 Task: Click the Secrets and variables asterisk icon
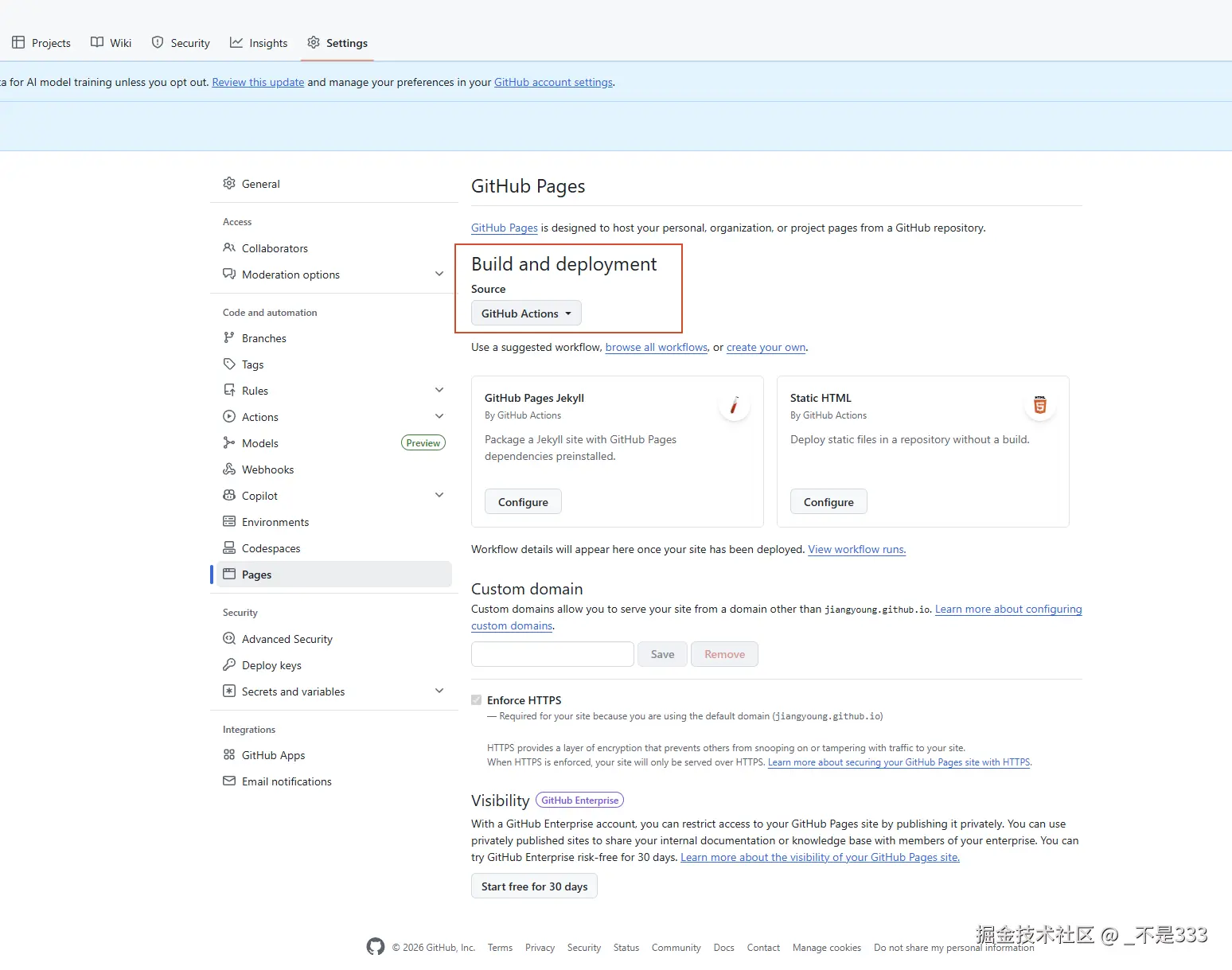tap(229, 691)
